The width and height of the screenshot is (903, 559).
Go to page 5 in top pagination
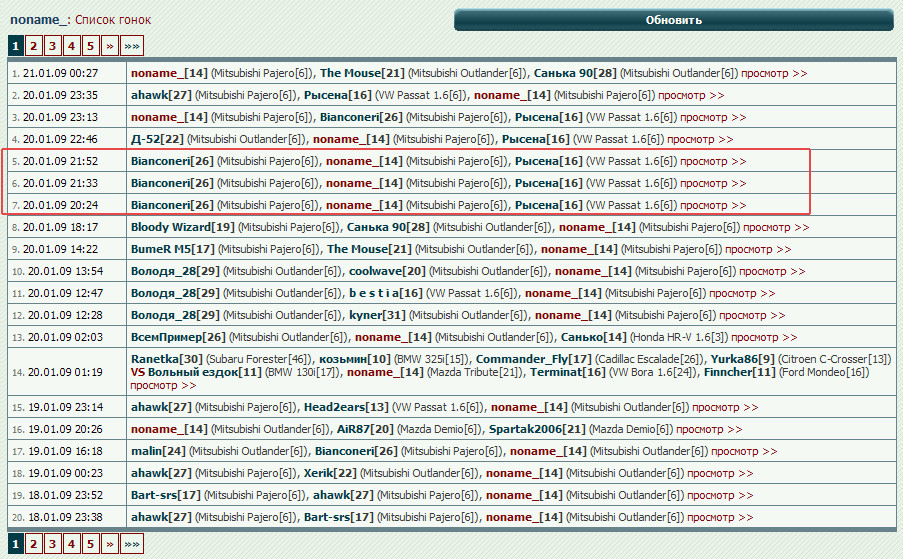(x=90, y=46)
